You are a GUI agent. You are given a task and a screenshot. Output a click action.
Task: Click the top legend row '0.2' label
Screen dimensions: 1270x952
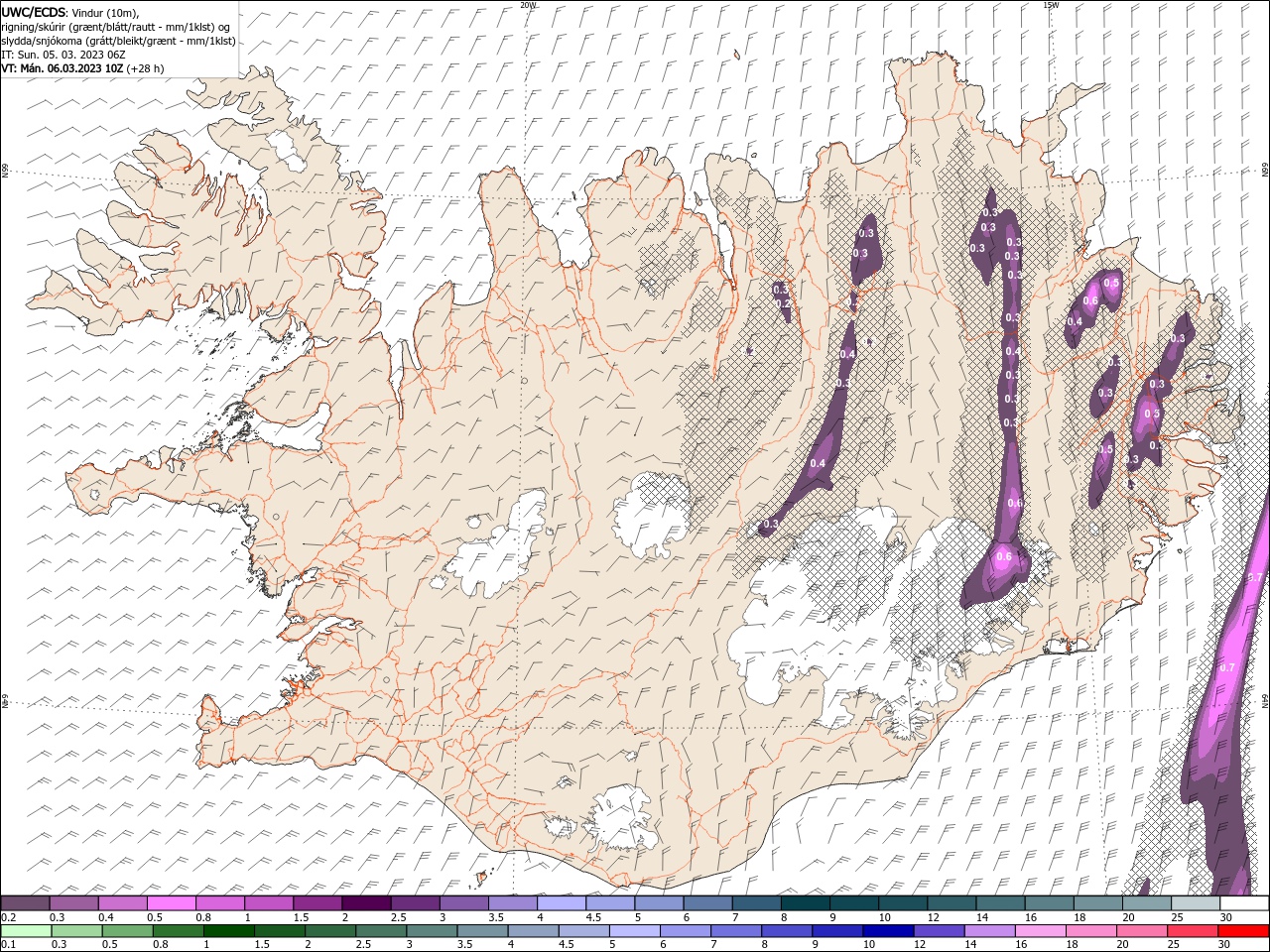pos(9,917)
